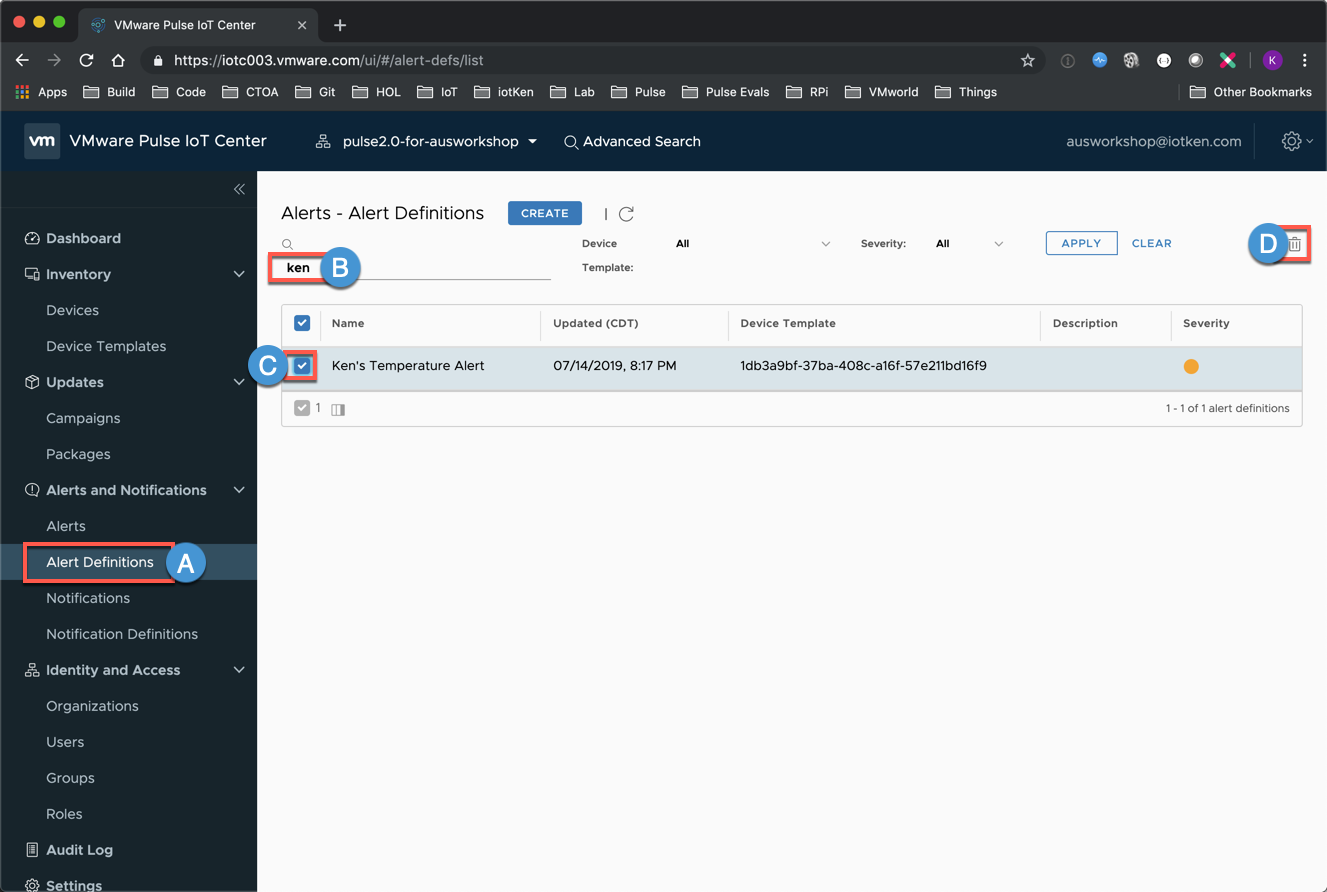Screen dimensions: 1327x892
Task: Open the pulse2.0-for-ausworkshop organization dropdown
Action: [x=430, y=142]
